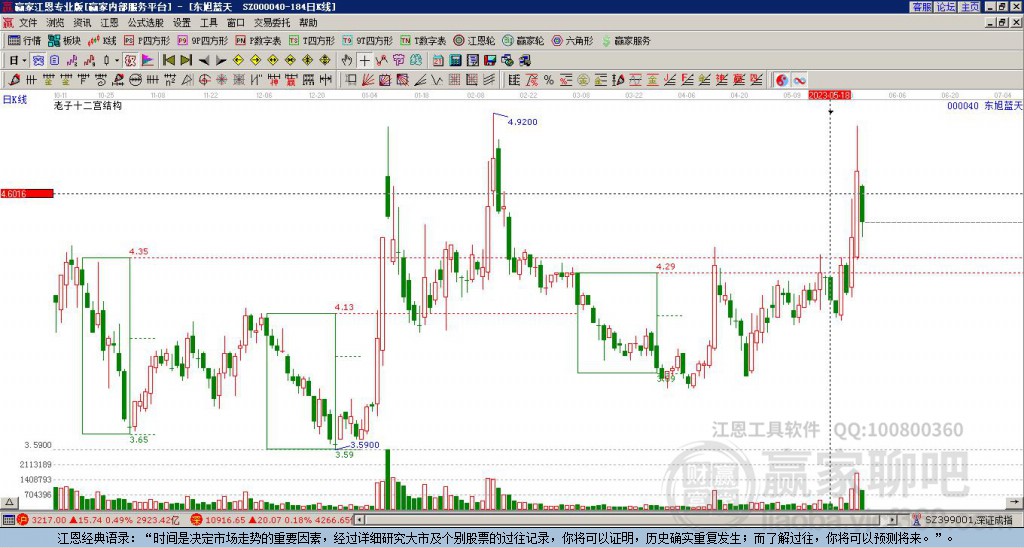Jump to last bar icon

tap(186, 61)
